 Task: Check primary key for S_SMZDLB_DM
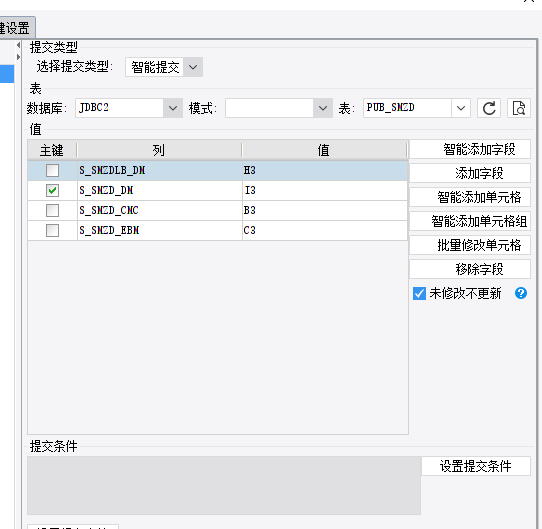pos(53,170)
